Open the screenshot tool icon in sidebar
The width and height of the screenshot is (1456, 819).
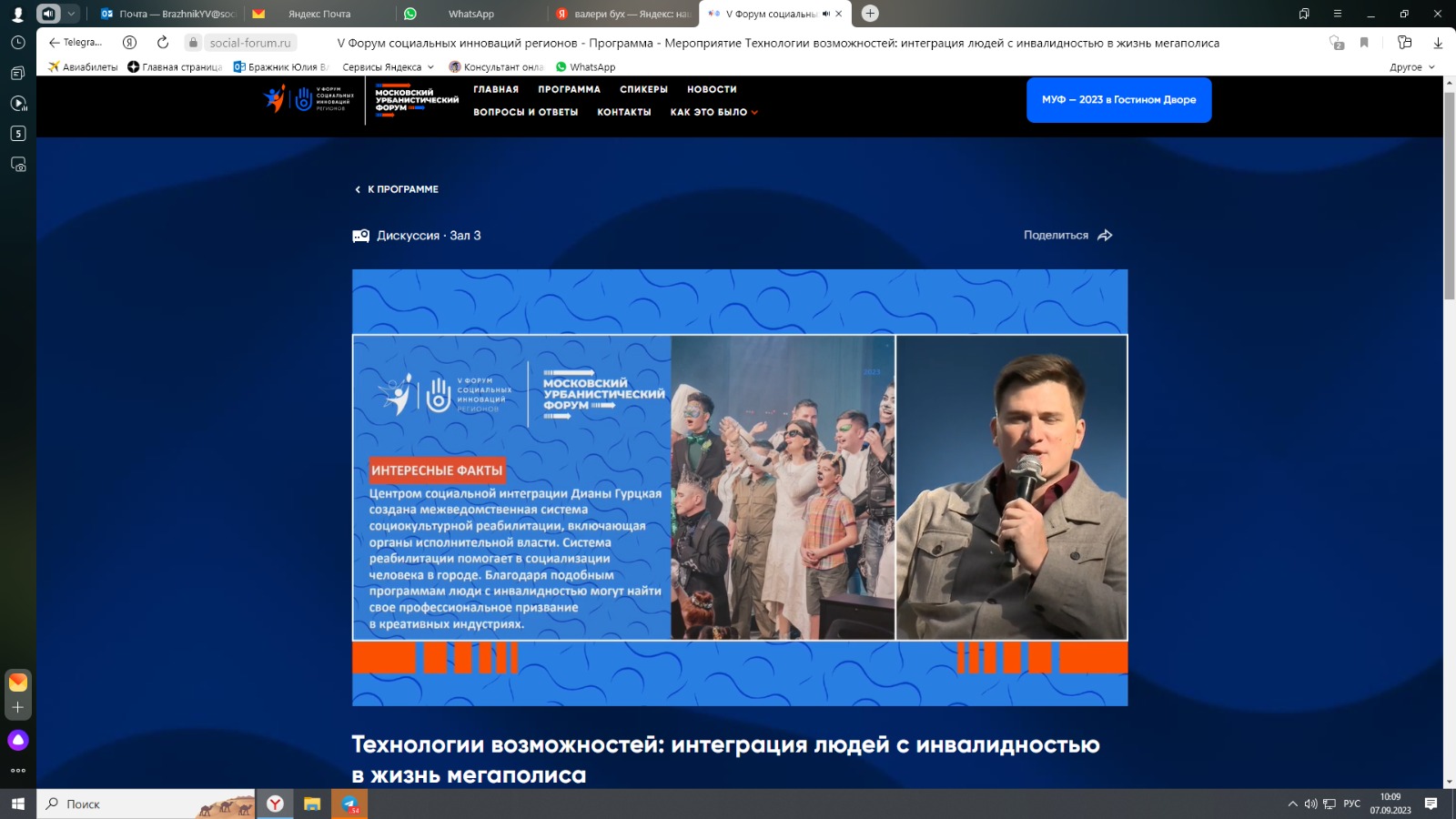[18, 165]
